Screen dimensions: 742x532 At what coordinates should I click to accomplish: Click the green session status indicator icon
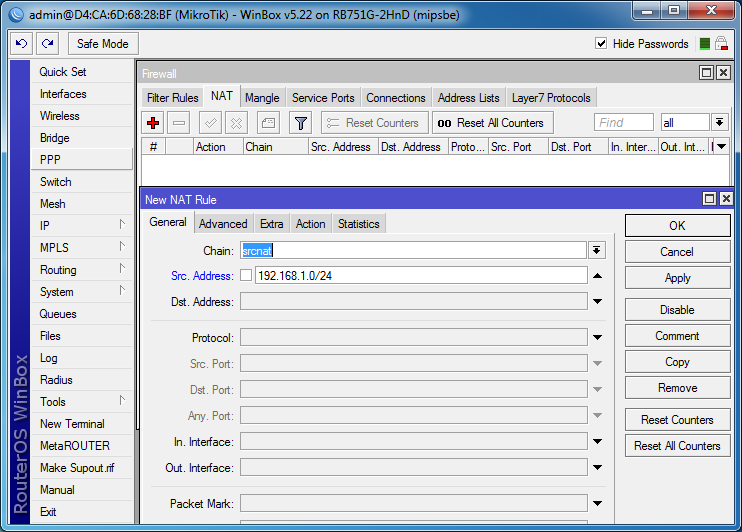pyautogui.click(x=705, y=44)
